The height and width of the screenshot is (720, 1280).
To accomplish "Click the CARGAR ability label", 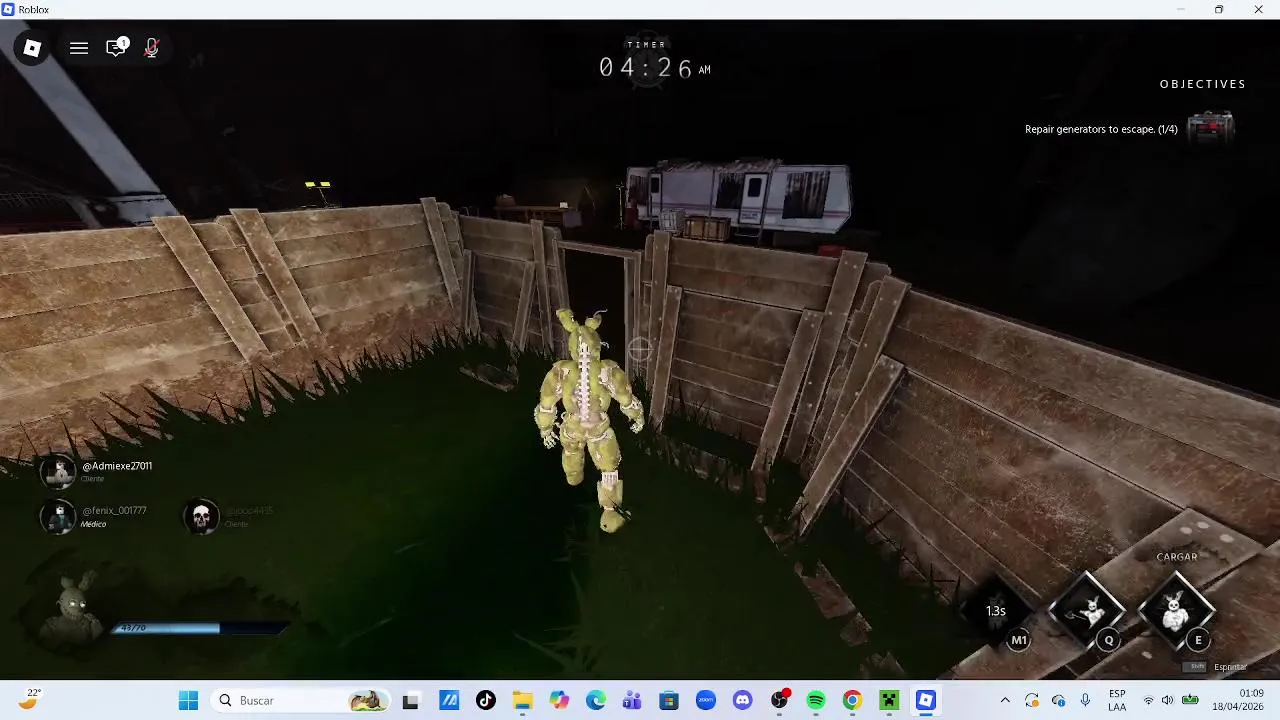I will (1177, 557).
